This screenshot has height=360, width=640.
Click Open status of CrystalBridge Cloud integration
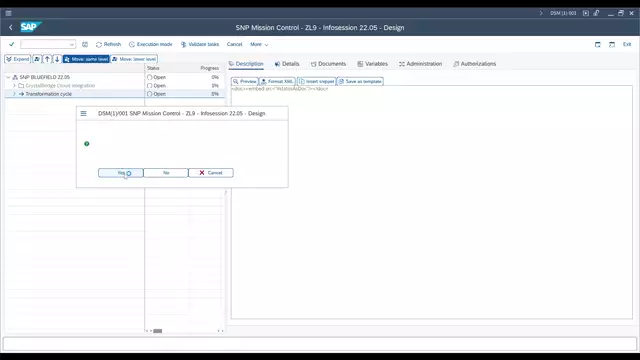tap(156, 86)
